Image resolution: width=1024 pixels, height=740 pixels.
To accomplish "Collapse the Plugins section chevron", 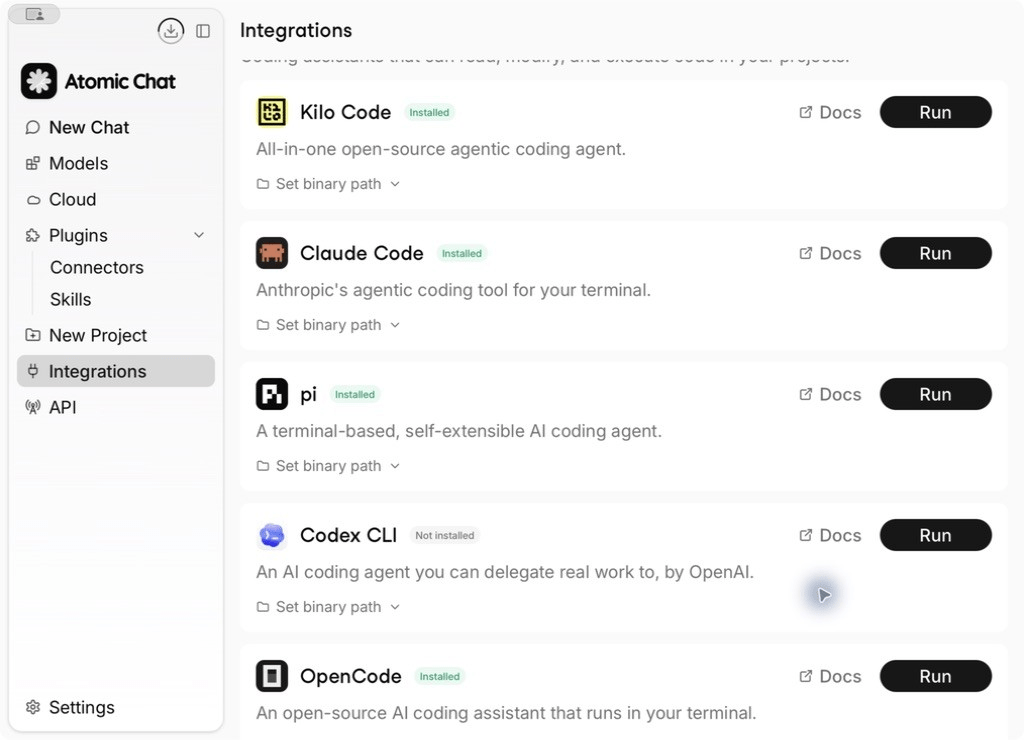I will click(199, 235).
